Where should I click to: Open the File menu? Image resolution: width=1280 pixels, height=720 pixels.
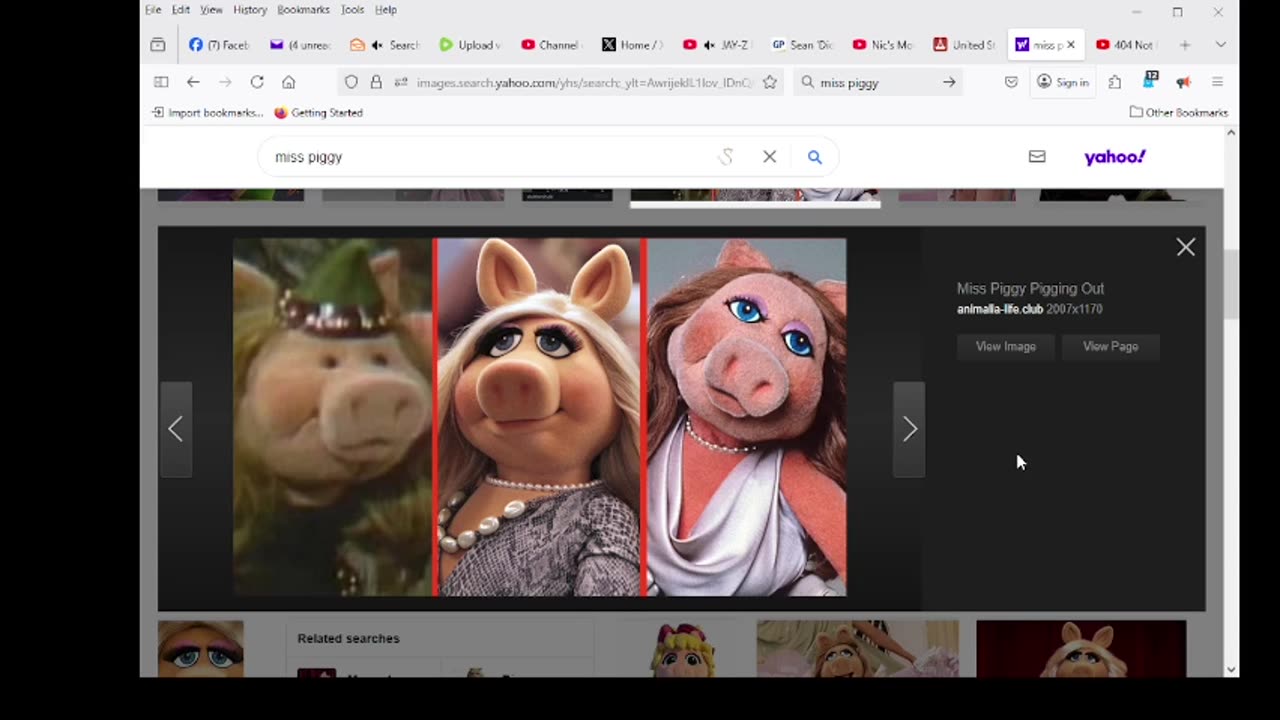coord(153,10)
